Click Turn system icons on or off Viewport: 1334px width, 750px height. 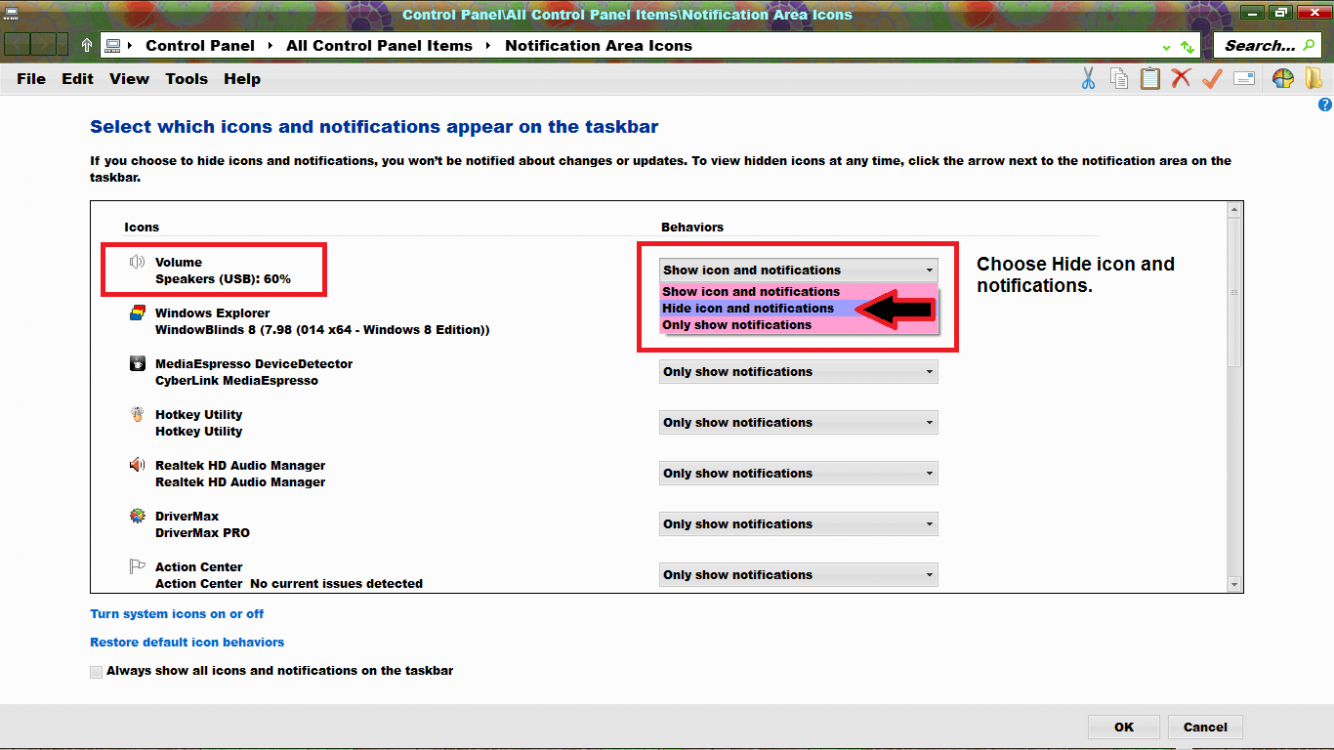coord(177,614)
